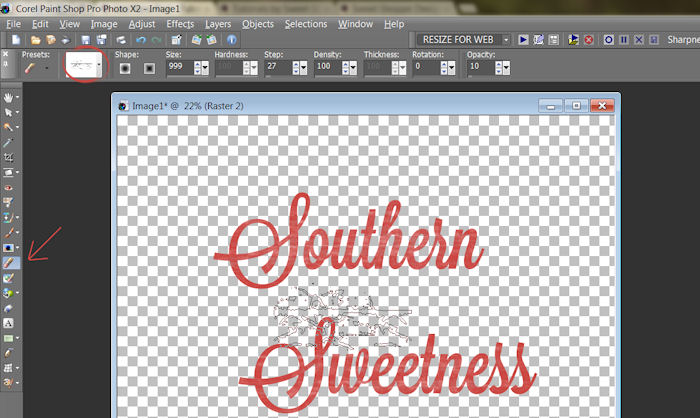
Task: Open the Selections menu
Action: point(305,23)
